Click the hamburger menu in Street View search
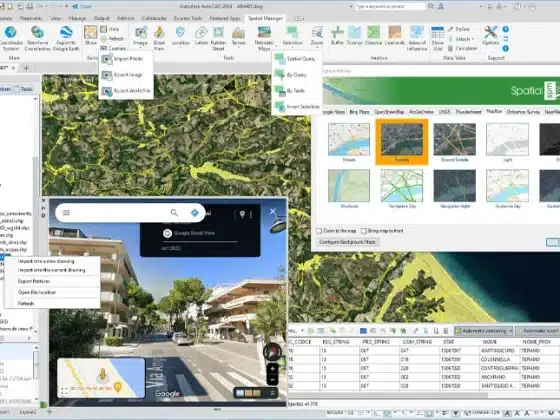Image resolution: width=560 pixels, height=420 pixels. coord(66,213)
